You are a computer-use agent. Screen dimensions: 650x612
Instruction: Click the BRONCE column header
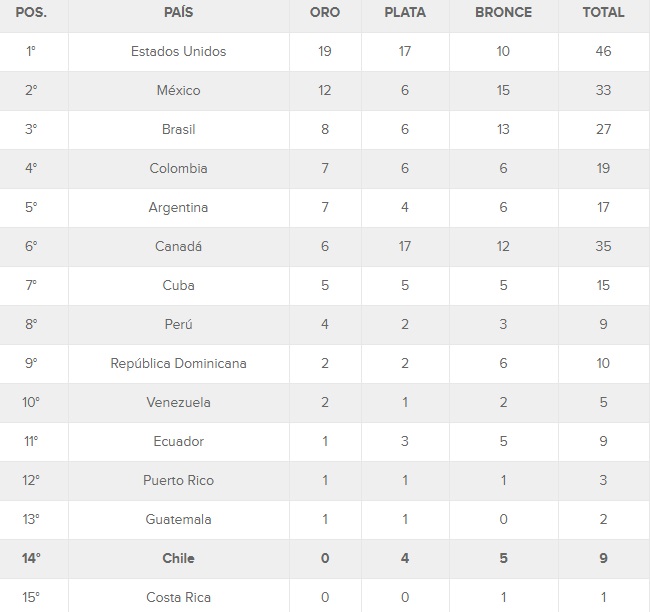click(x=503, y=13)
